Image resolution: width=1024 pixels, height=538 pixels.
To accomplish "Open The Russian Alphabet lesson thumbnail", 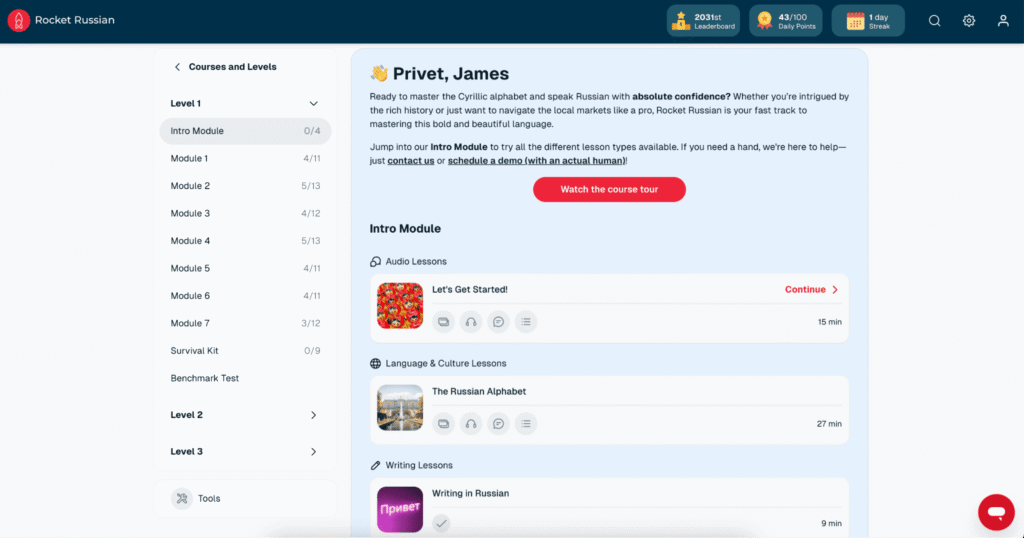I will point(400,407).
